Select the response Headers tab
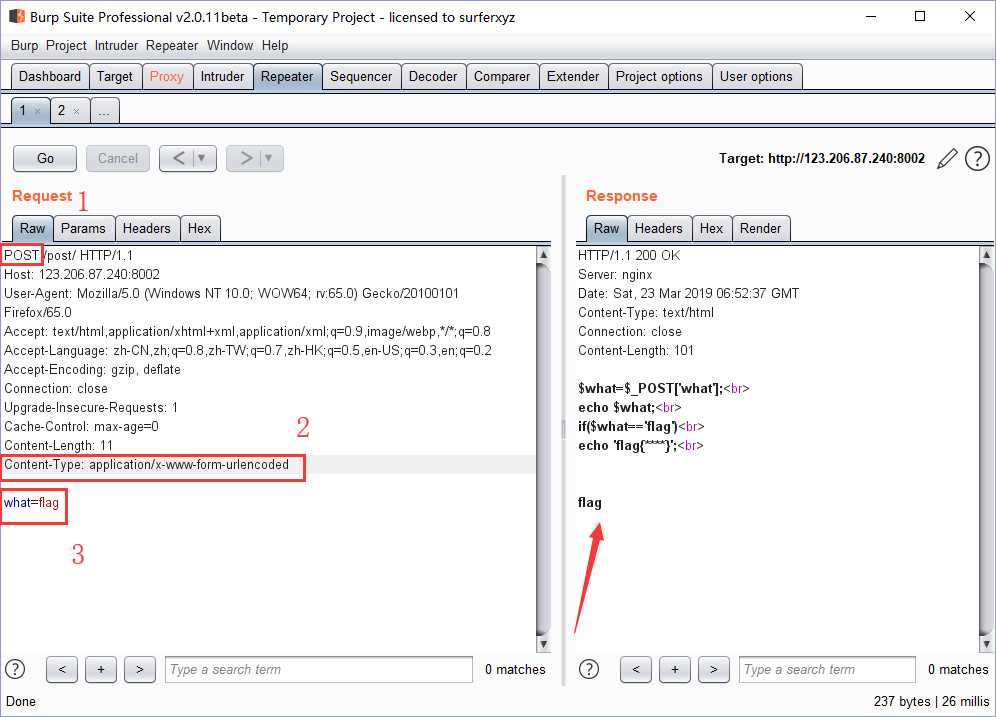Screen dimensions: 996x717 [659, 229]
